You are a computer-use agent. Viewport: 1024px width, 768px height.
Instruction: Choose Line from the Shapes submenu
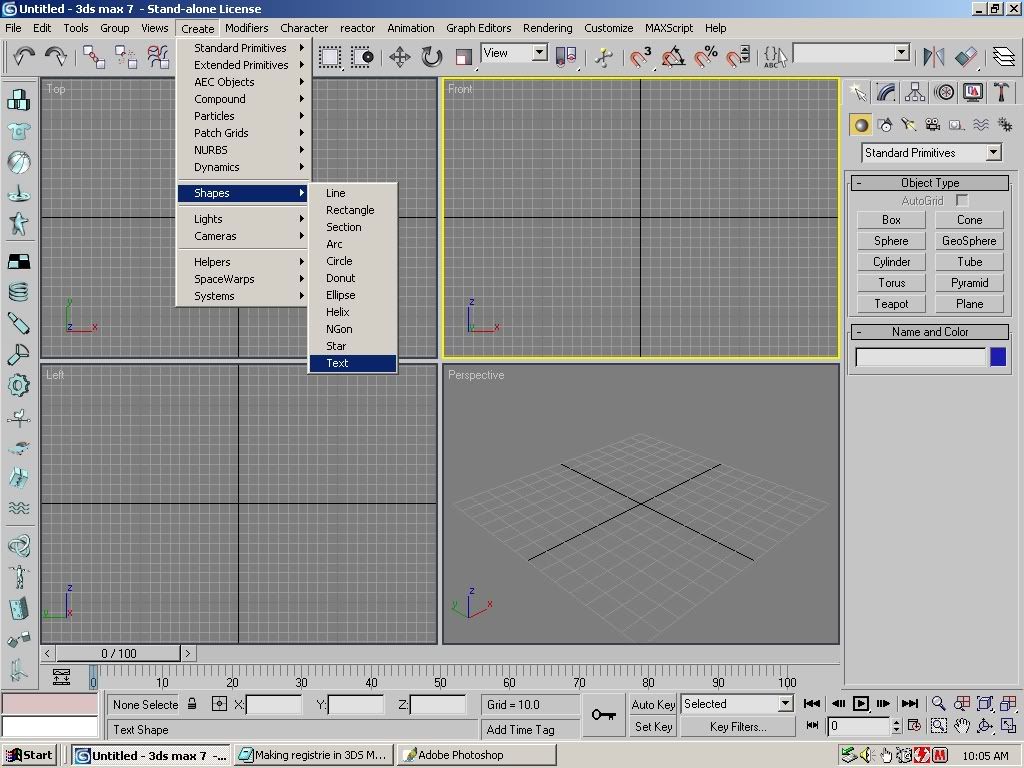[353, 193]
